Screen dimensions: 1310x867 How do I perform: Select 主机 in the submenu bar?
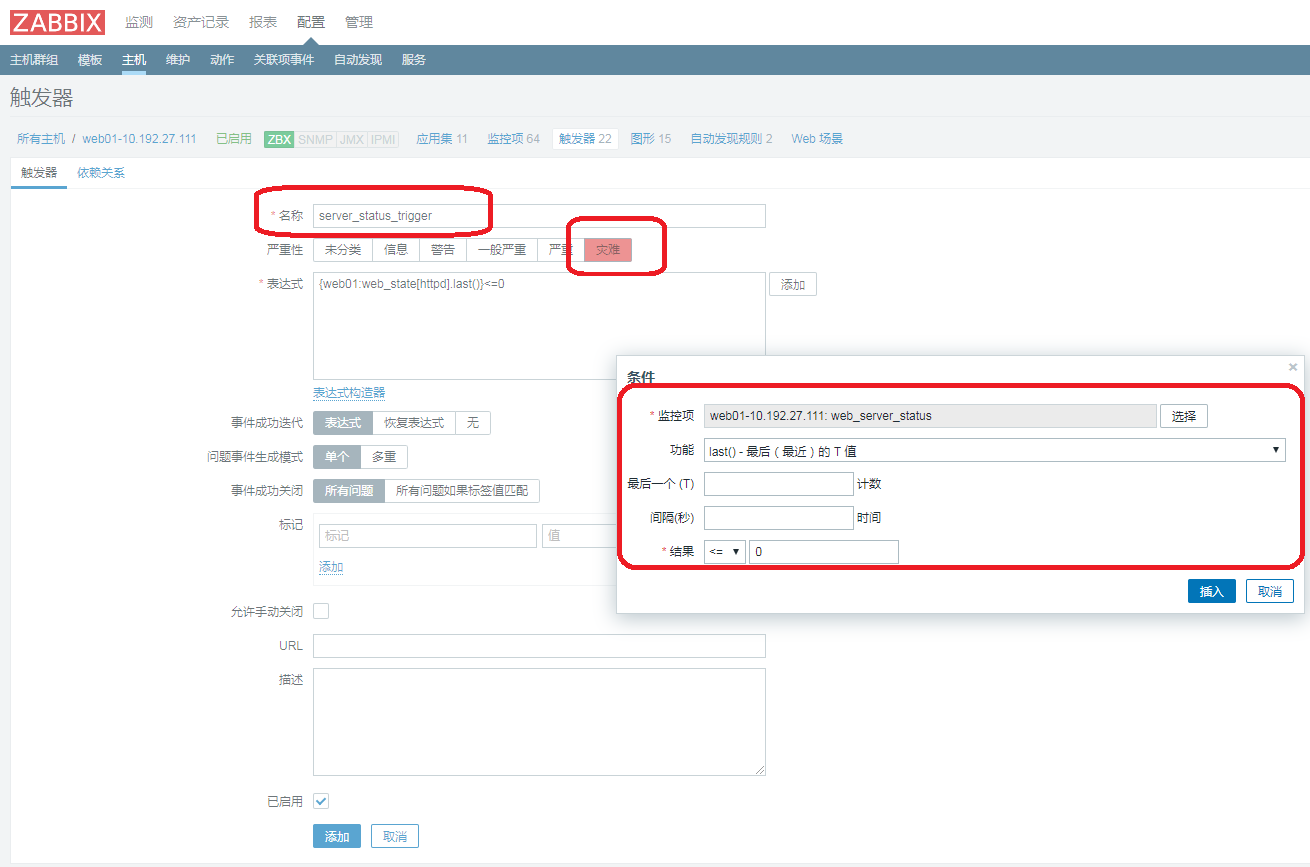pyautogui.click(x=134, y=60)
